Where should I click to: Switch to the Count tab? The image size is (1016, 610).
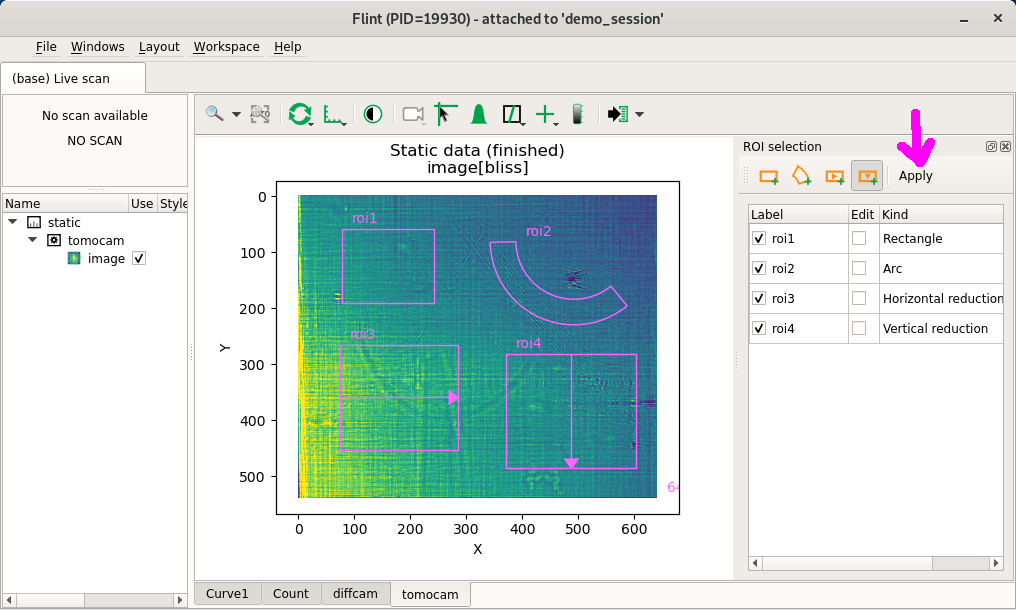point(291,593)
